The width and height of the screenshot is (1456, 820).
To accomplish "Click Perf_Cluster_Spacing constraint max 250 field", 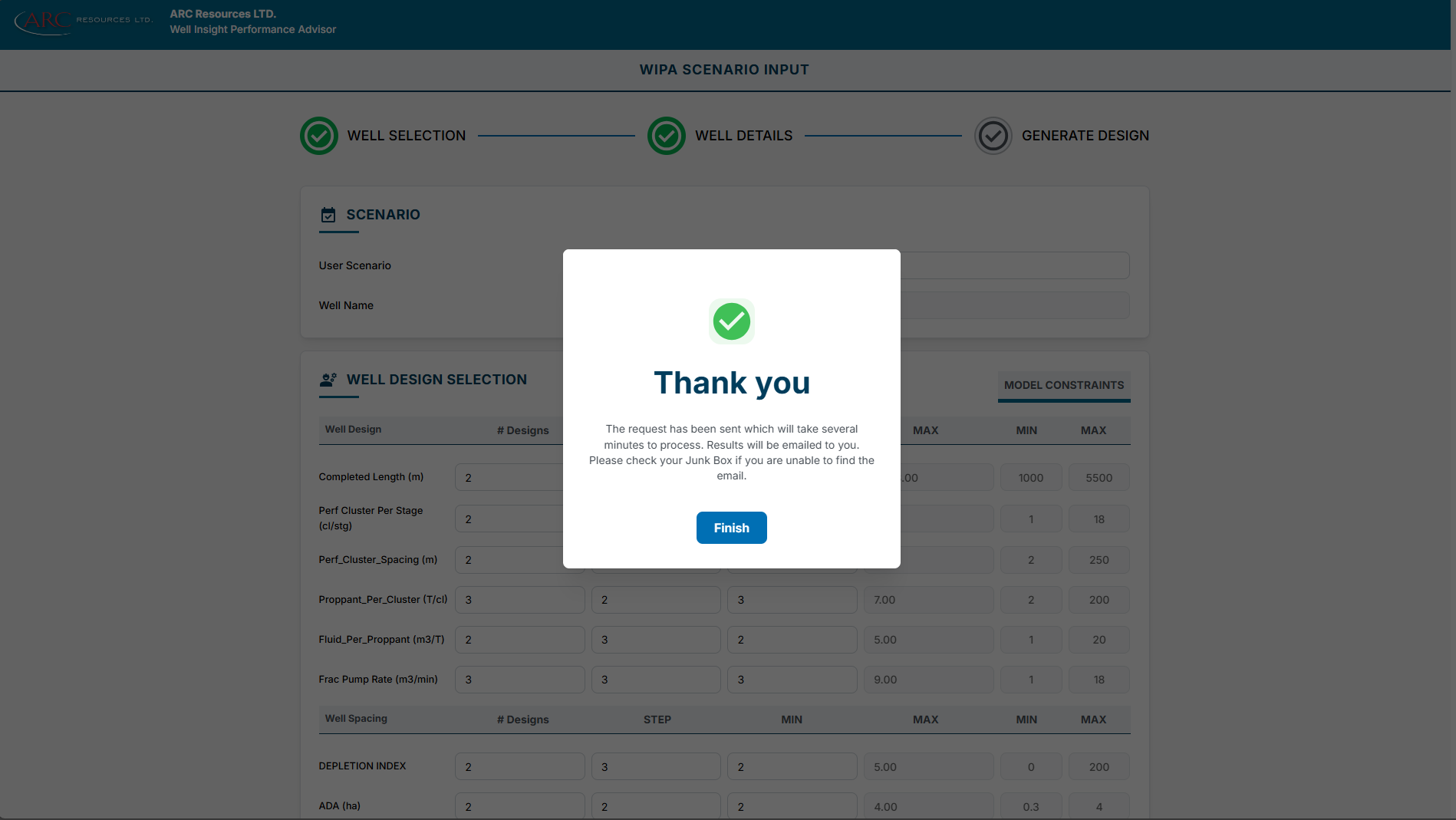I will [1099, 560].
